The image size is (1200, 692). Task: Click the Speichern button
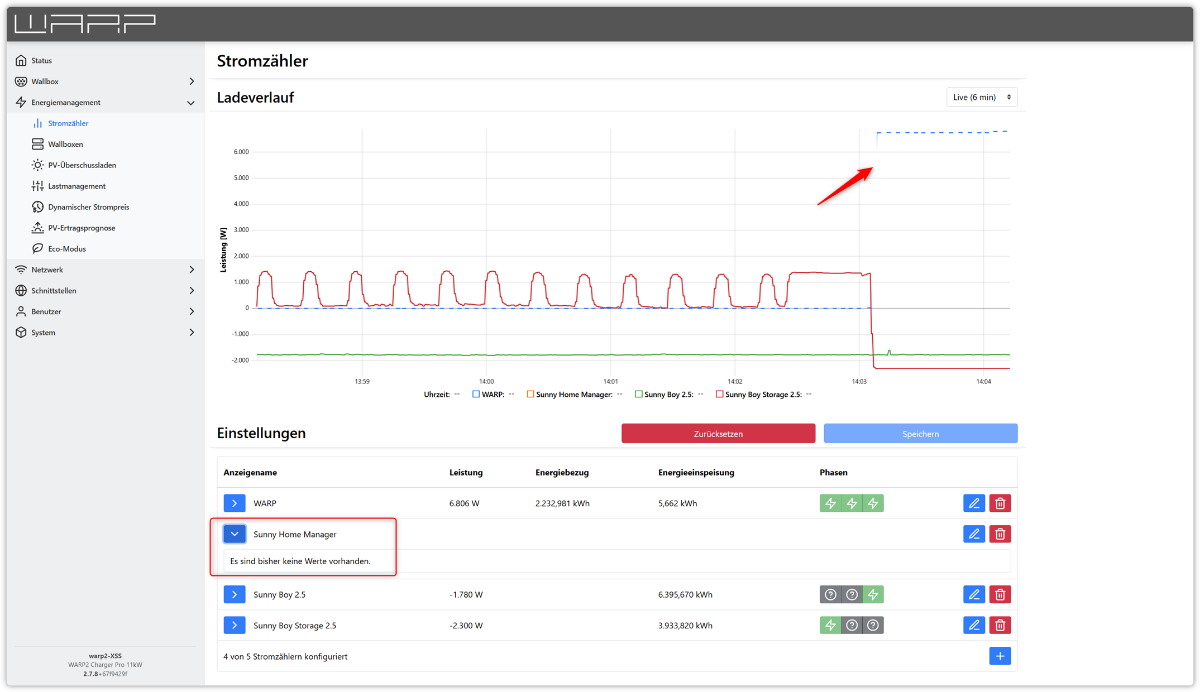coord(921,433)
